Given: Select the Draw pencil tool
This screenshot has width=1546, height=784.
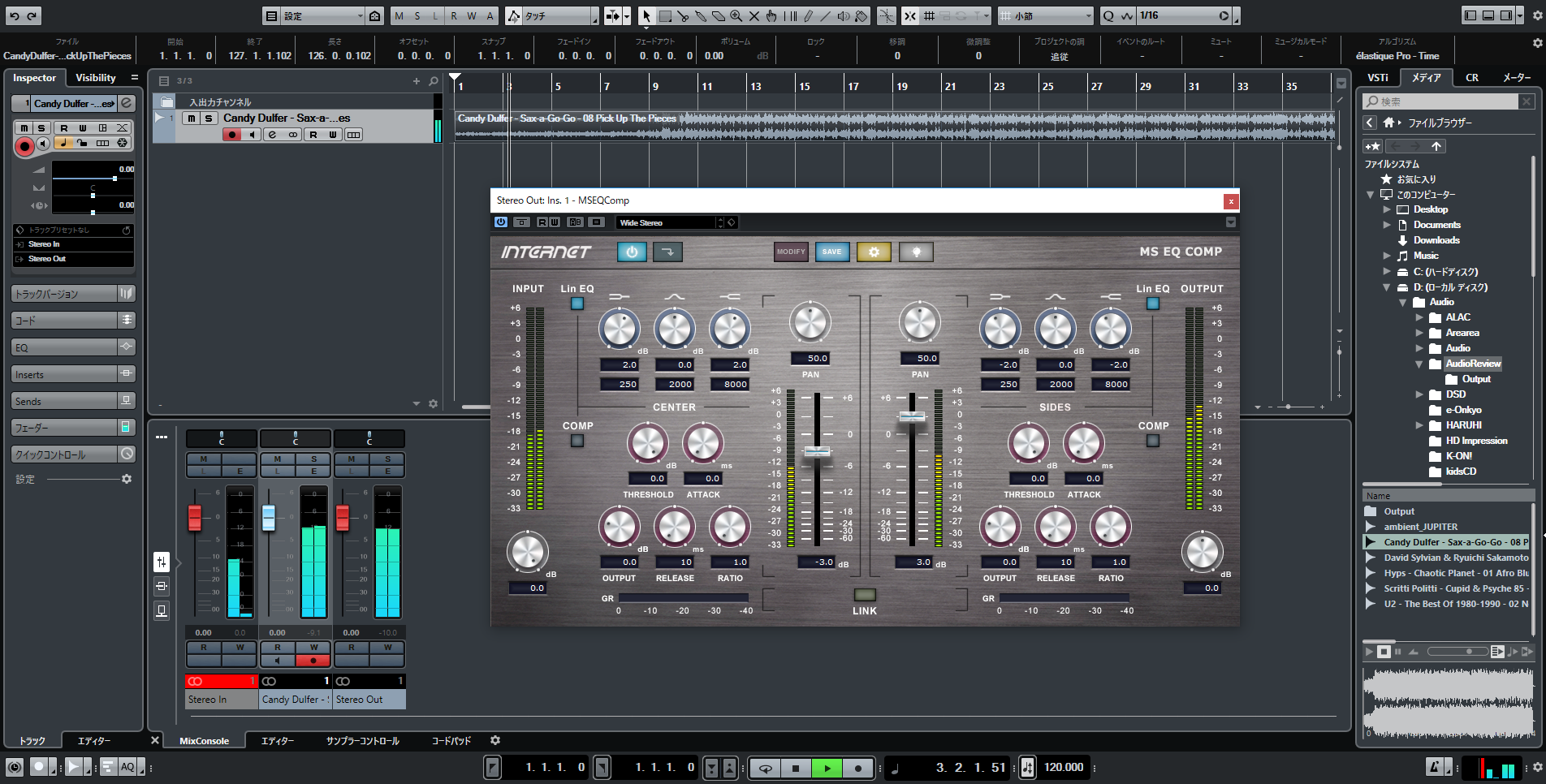Looking at the screenshot, I should [808, 15].
